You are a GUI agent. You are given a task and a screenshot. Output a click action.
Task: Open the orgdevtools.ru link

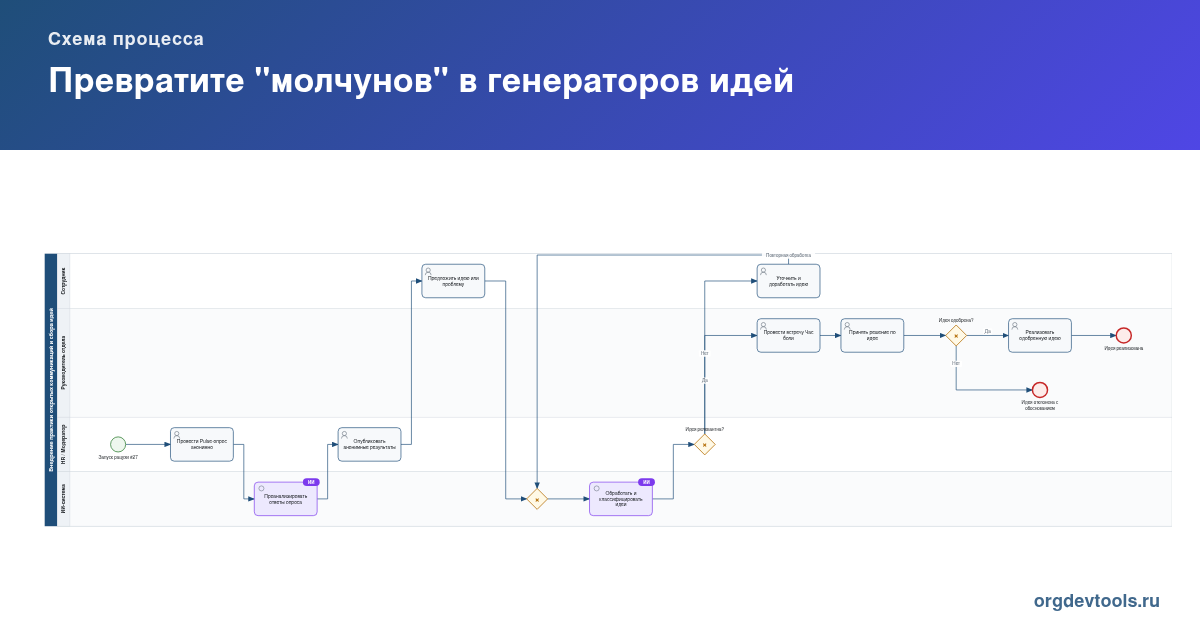coord(1097,601)
